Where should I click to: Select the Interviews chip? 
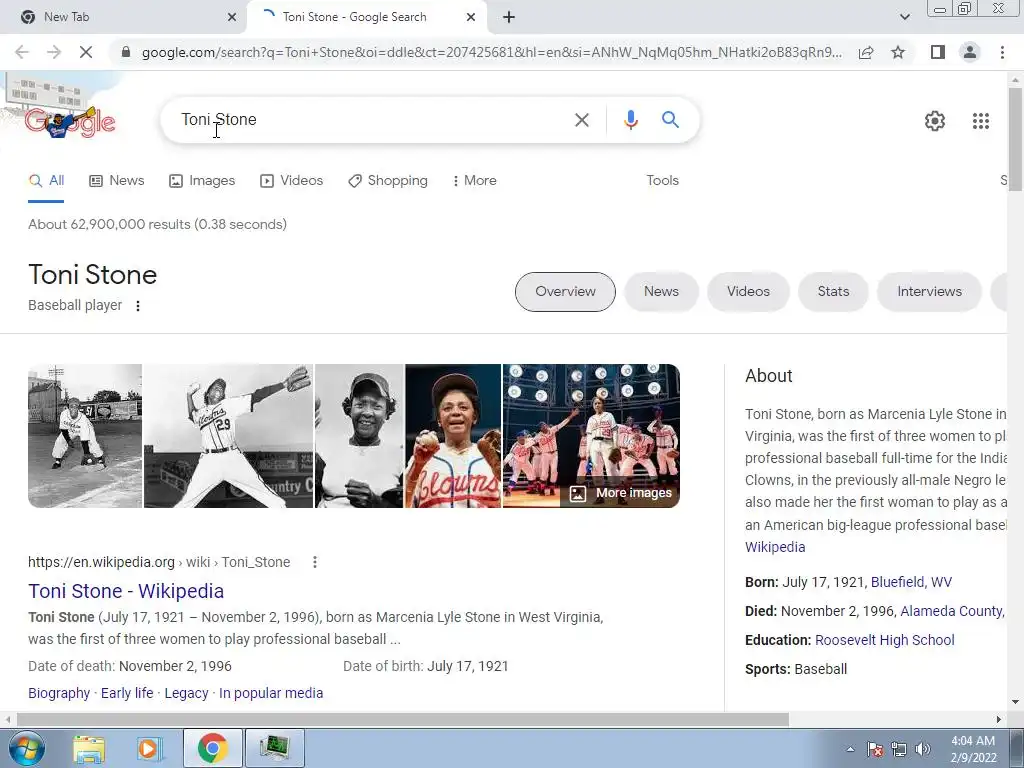pyautogui.click(x=929, y=292)
